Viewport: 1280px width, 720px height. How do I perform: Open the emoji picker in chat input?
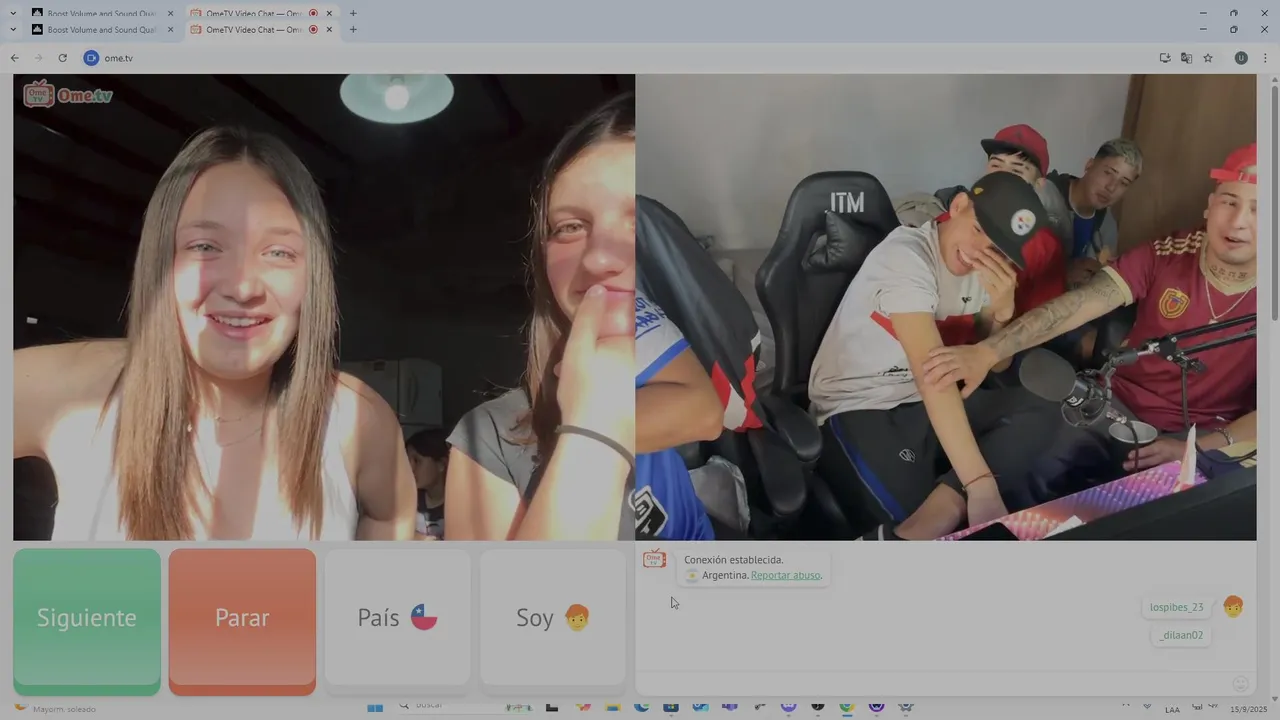tap(1241, 684)
